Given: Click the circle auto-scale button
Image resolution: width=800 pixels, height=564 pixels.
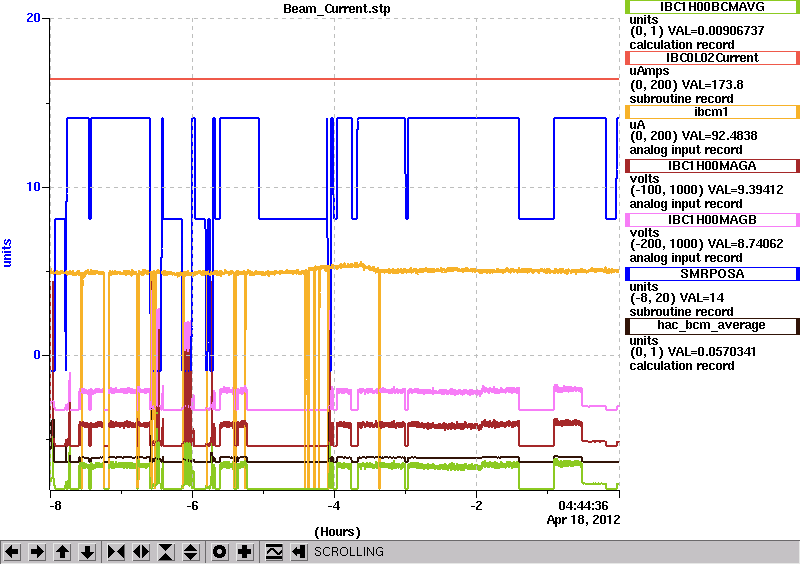Looking at the screenshot, I should tap(220, 552).
